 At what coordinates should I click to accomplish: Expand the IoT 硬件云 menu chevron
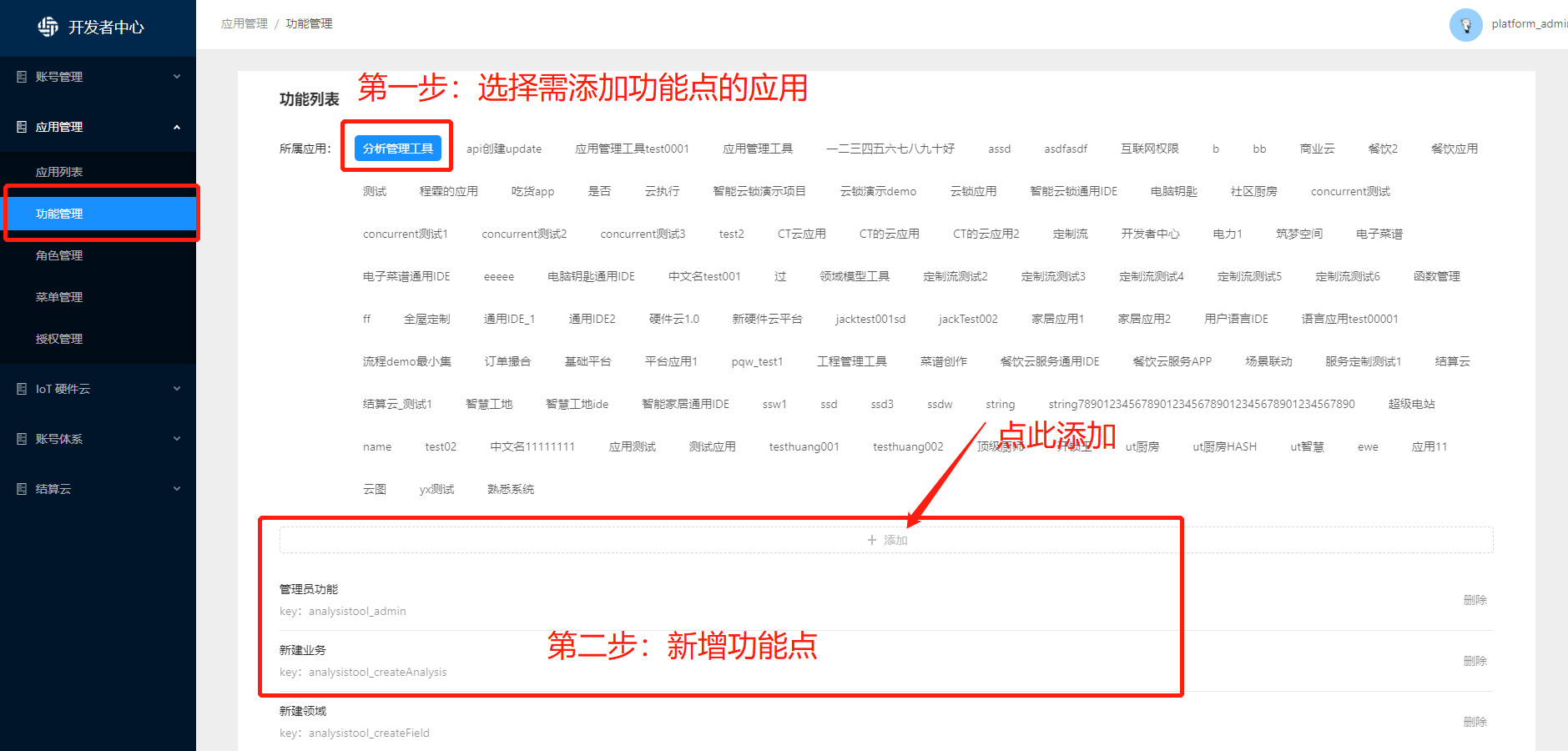click(x=177, y=389)
